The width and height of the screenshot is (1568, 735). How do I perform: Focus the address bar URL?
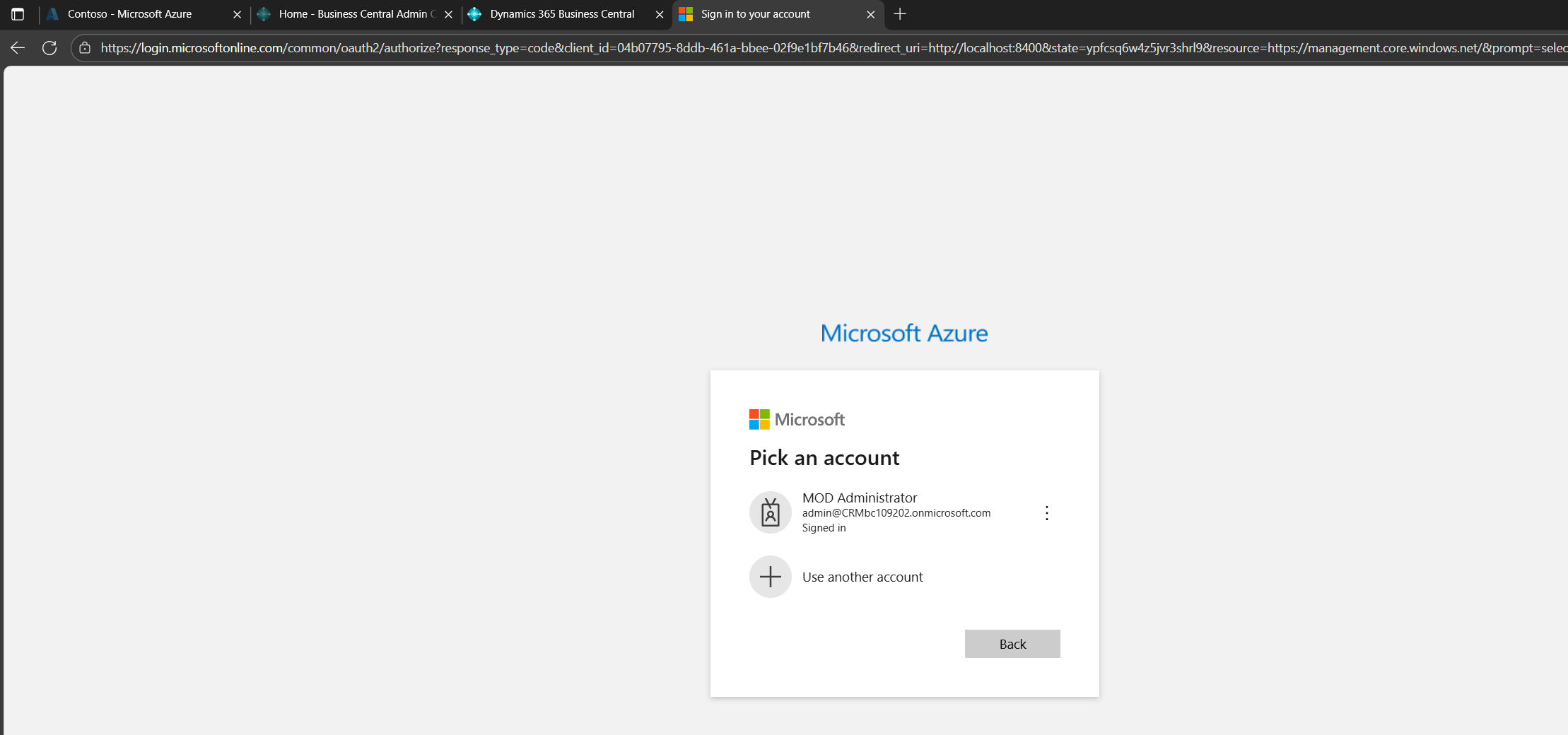833,48
